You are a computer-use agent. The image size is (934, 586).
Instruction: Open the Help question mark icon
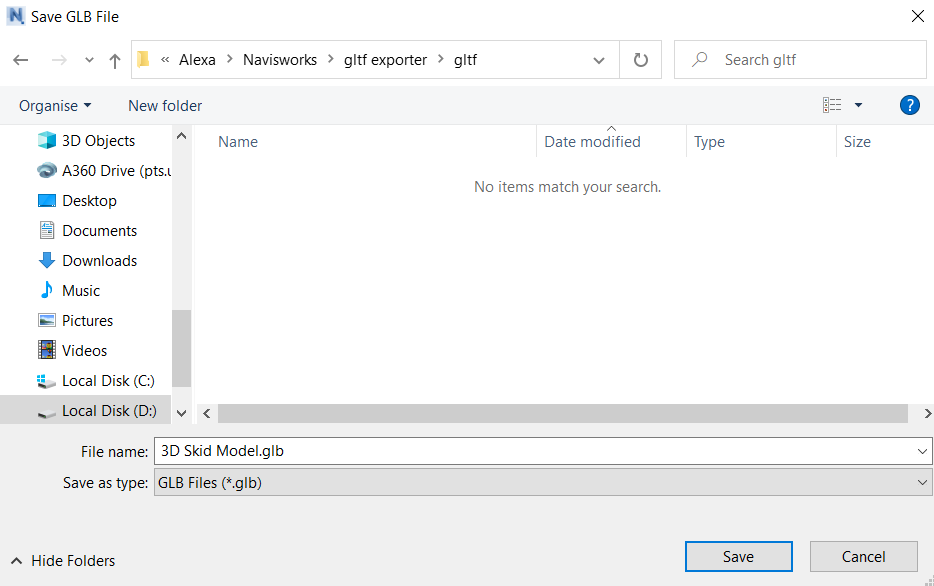909,105
